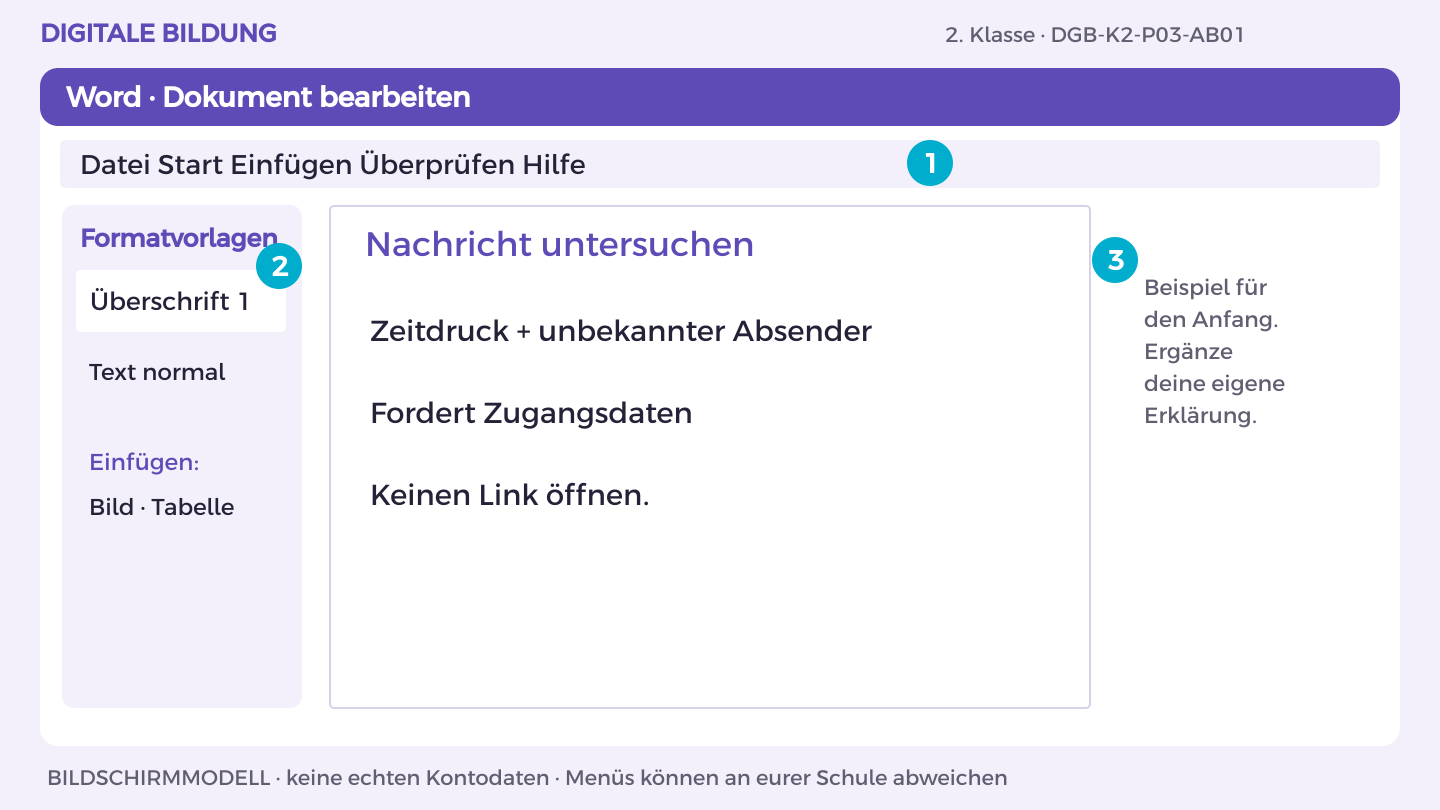
Task: Open the Datei menu
Action: pos(115,165)
